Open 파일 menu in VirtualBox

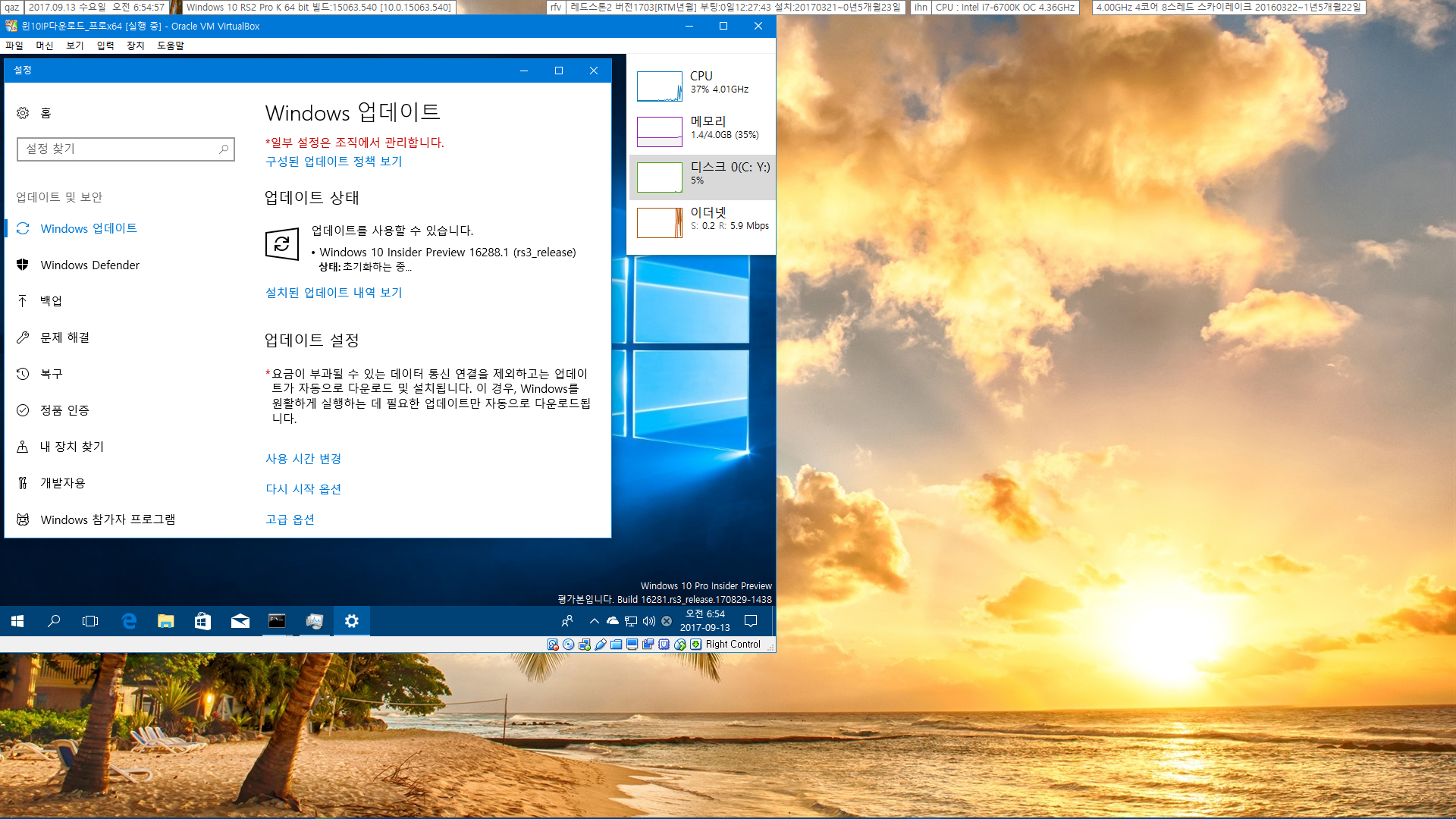click(14, 45)
